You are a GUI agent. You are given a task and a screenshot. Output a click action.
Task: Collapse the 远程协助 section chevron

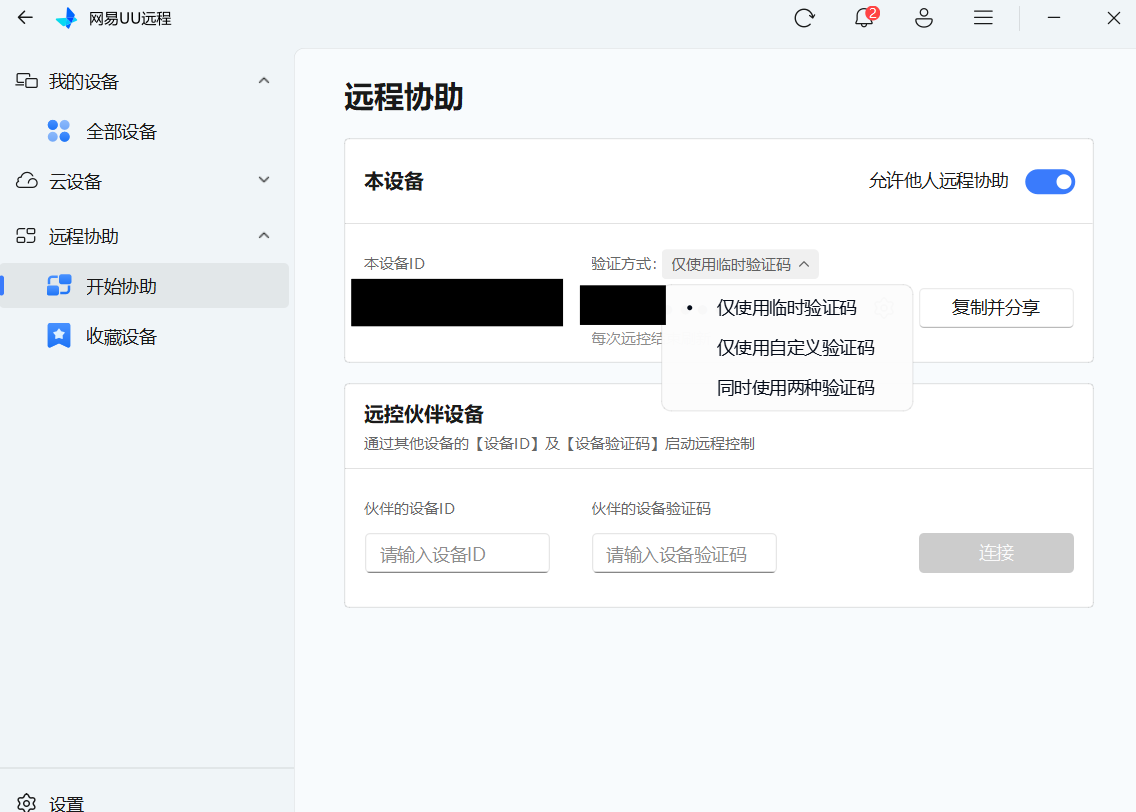point(264,235)
